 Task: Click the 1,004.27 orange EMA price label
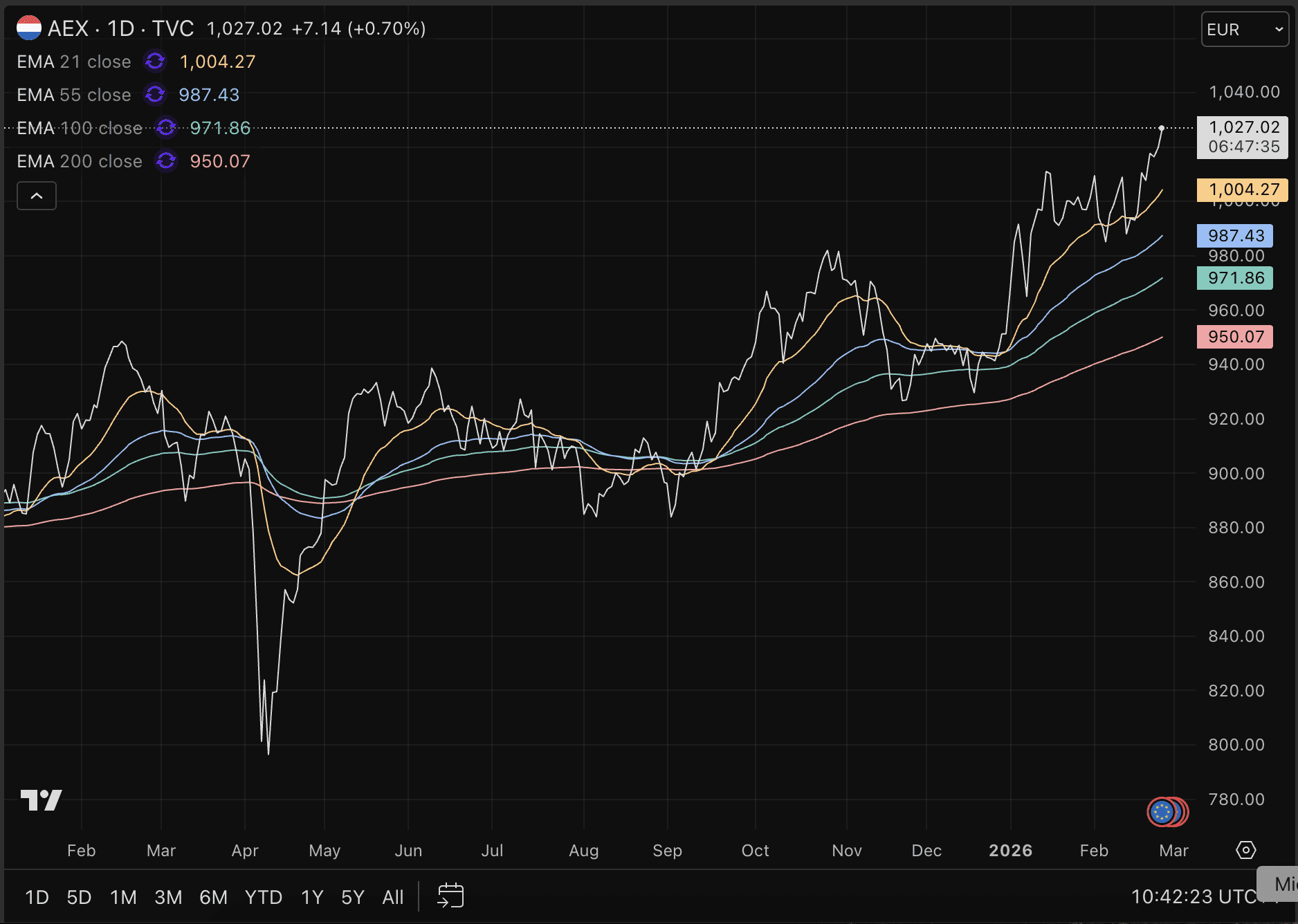coord(1242,190)
